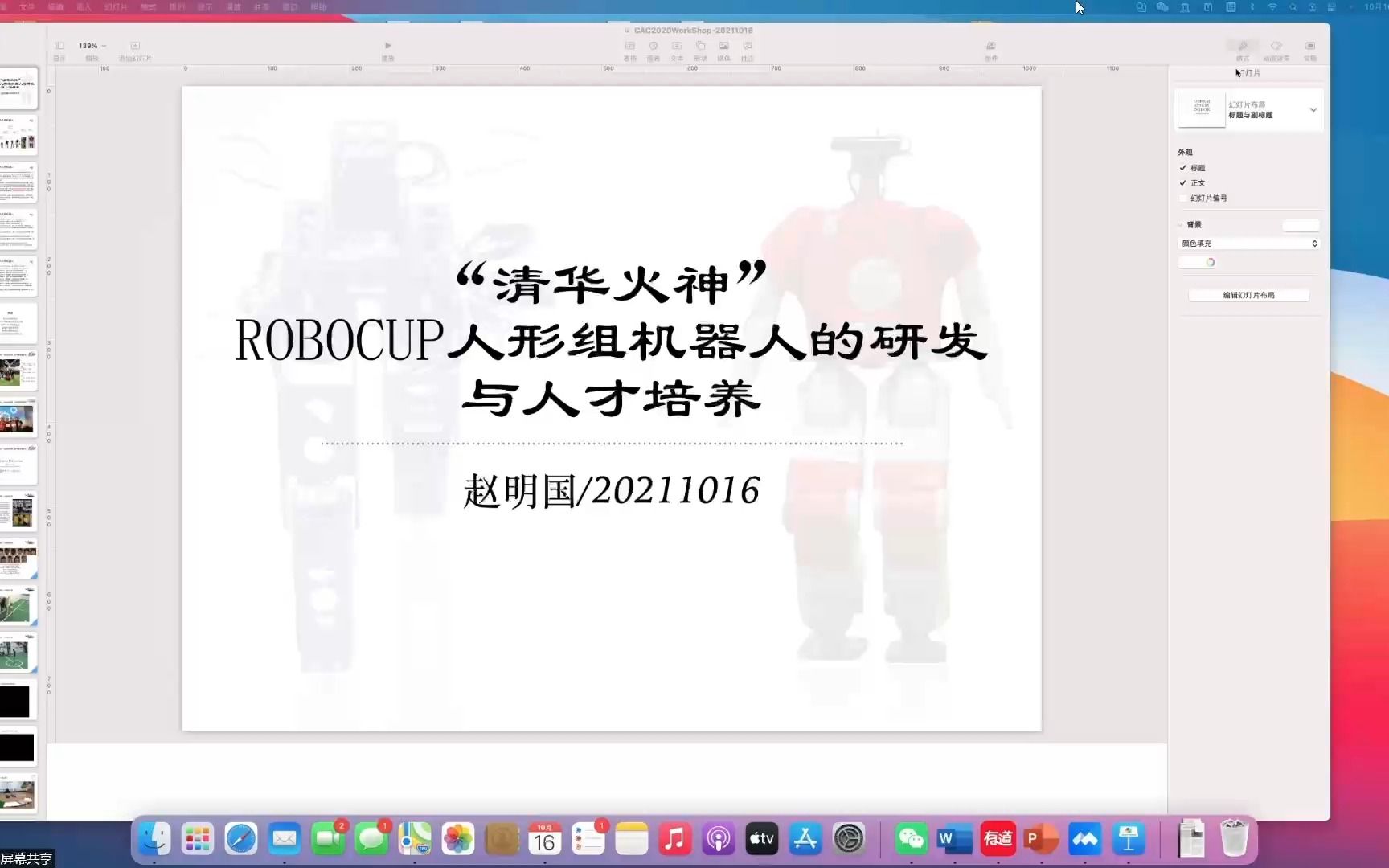Click the slide title "清华火神" text
The width and height of the screenshot is (1389, 868).
pos(611,283)
